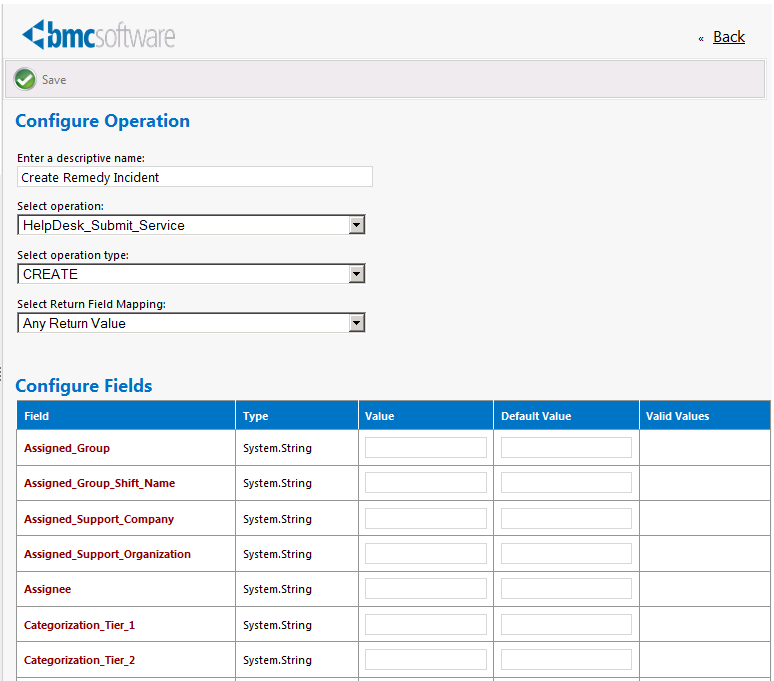Click the green checkmark Save icon

point(26,79)
